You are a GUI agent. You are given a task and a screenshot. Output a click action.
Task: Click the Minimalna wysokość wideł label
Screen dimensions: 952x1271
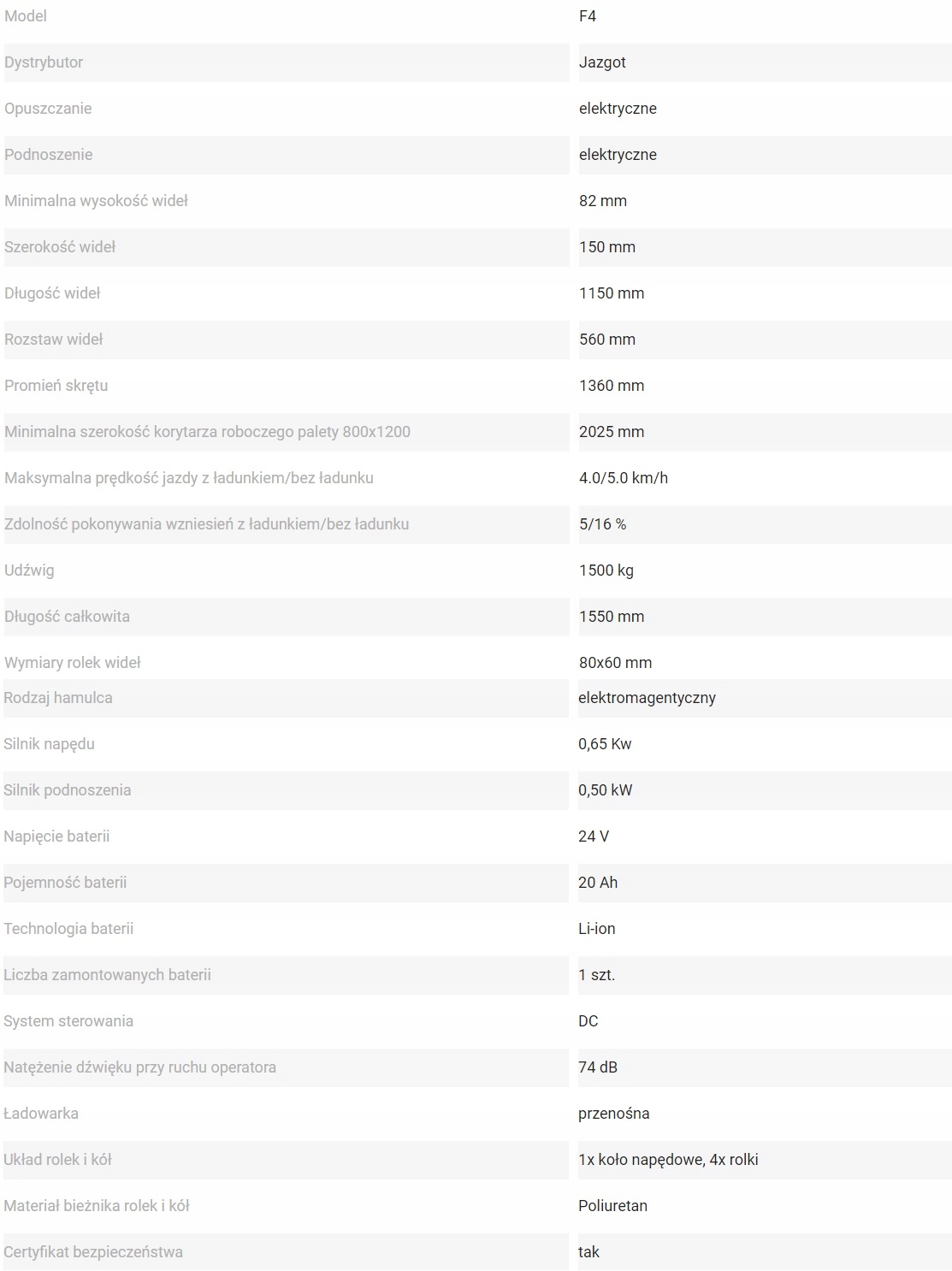(x=96, y=201)
